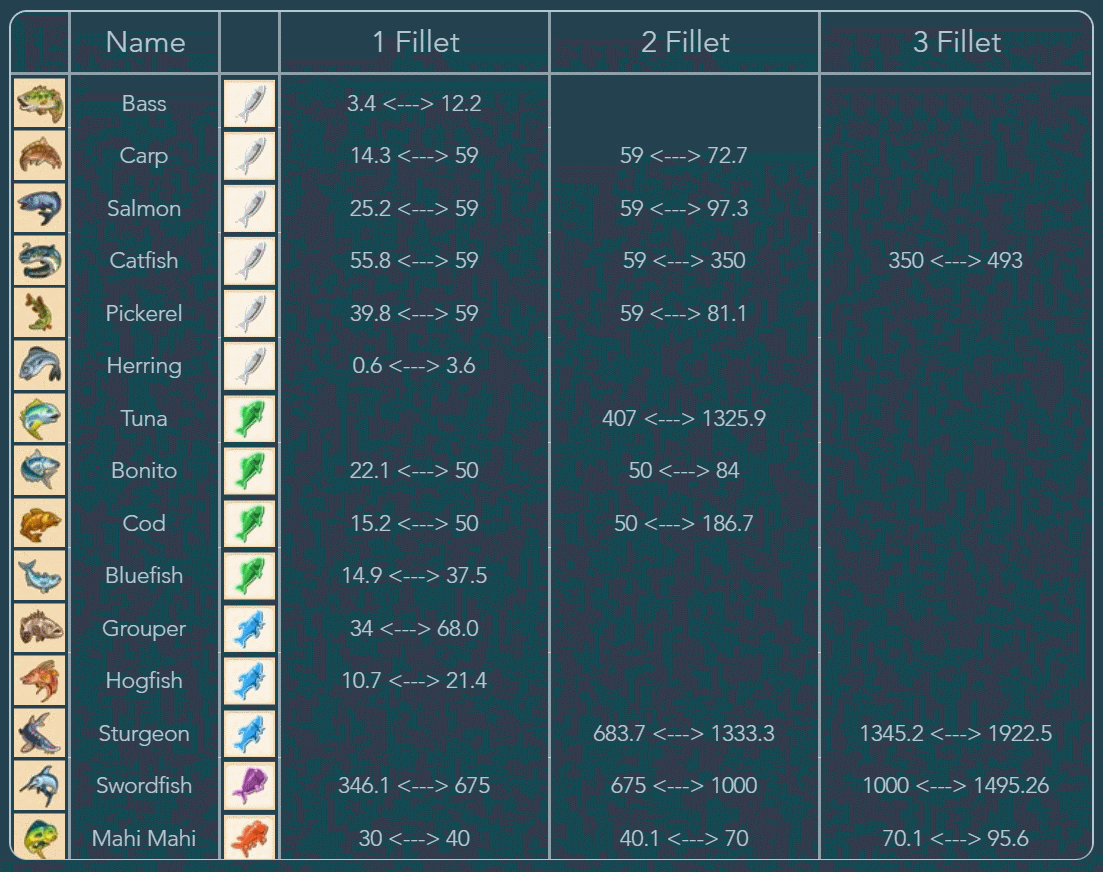1103x872 pixels.
Task: Click the white fillet icon beside Carp
Action: coord(249,155)
